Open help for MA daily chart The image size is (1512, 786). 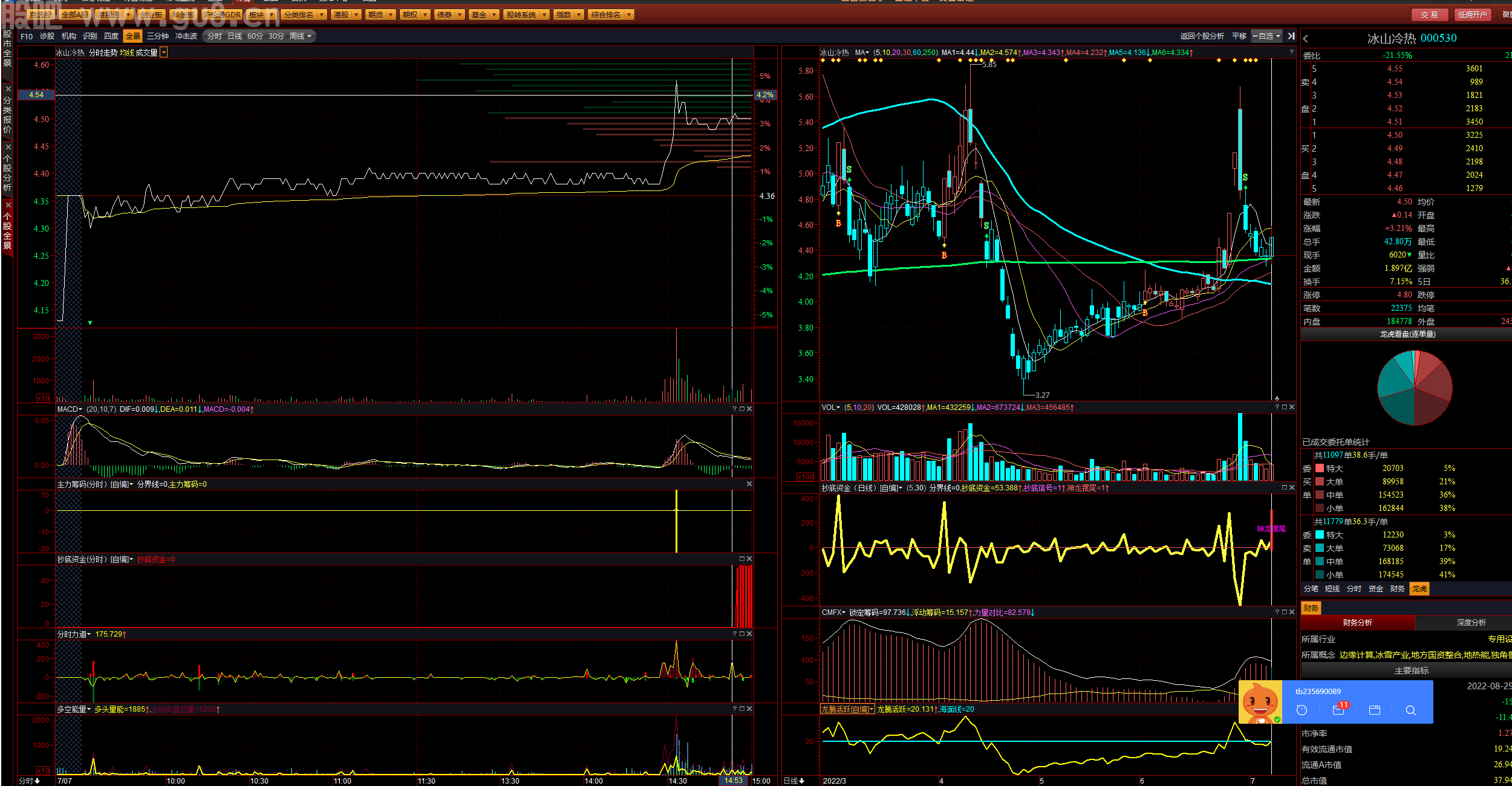(1292, 53)
